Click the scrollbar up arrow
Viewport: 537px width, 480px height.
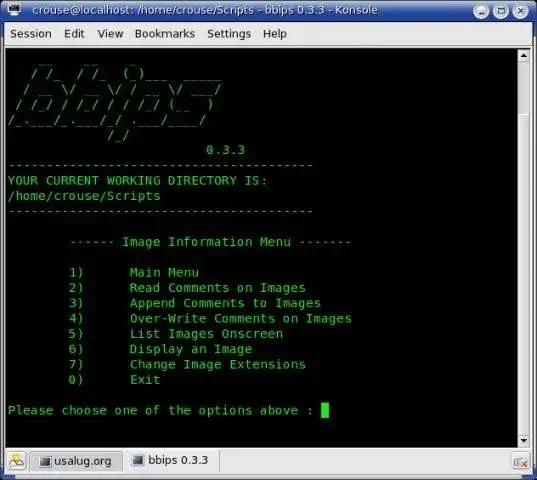[x=524, y=55]
